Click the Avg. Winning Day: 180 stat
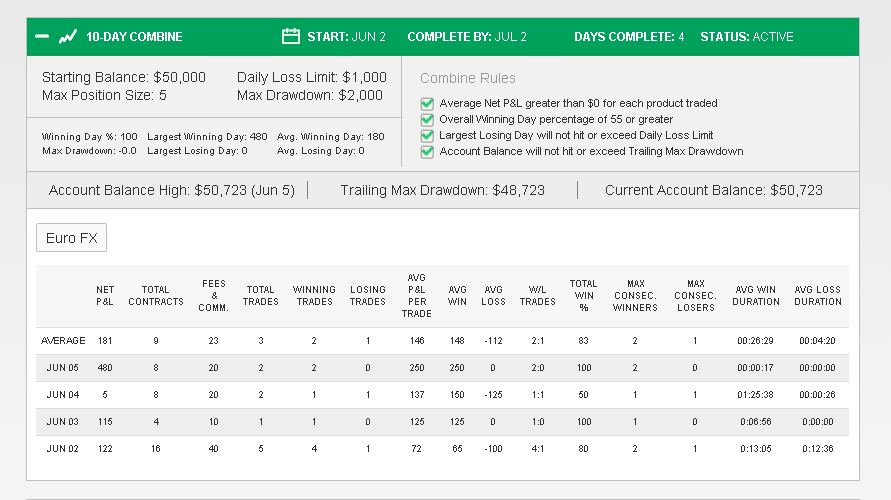891x500 pixels. 331,137
